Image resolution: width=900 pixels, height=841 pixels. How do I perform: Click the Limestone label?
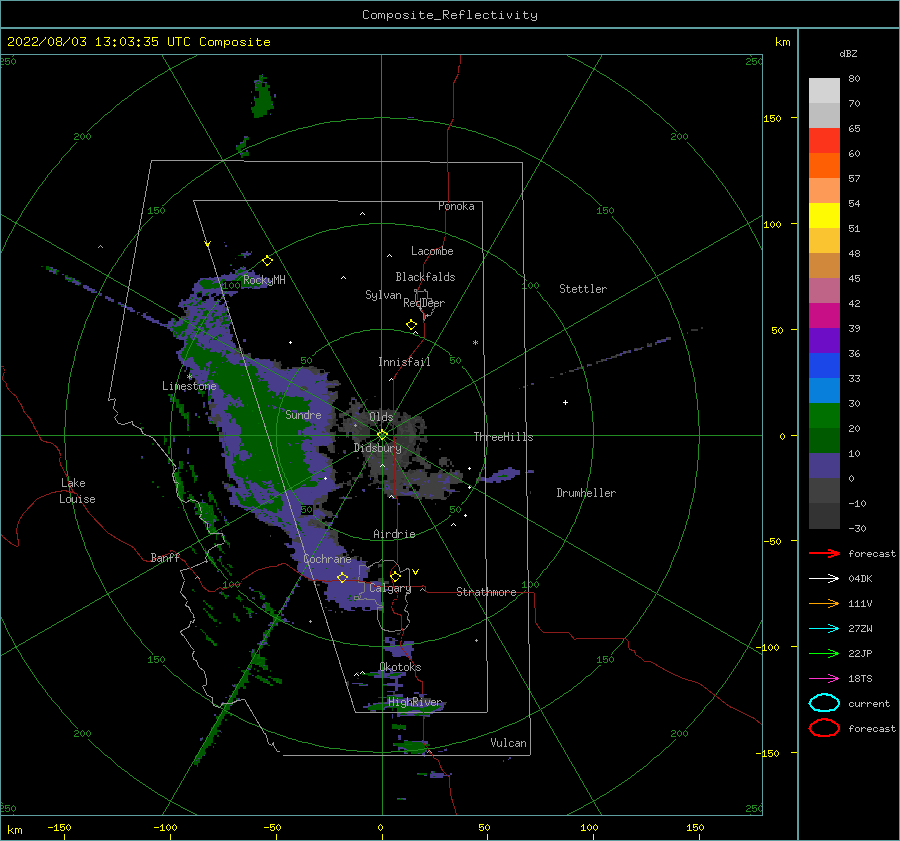pos(189,386)
